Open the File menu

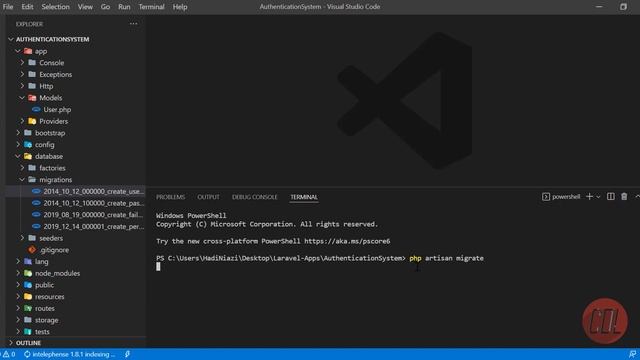[x=8, y=7]
